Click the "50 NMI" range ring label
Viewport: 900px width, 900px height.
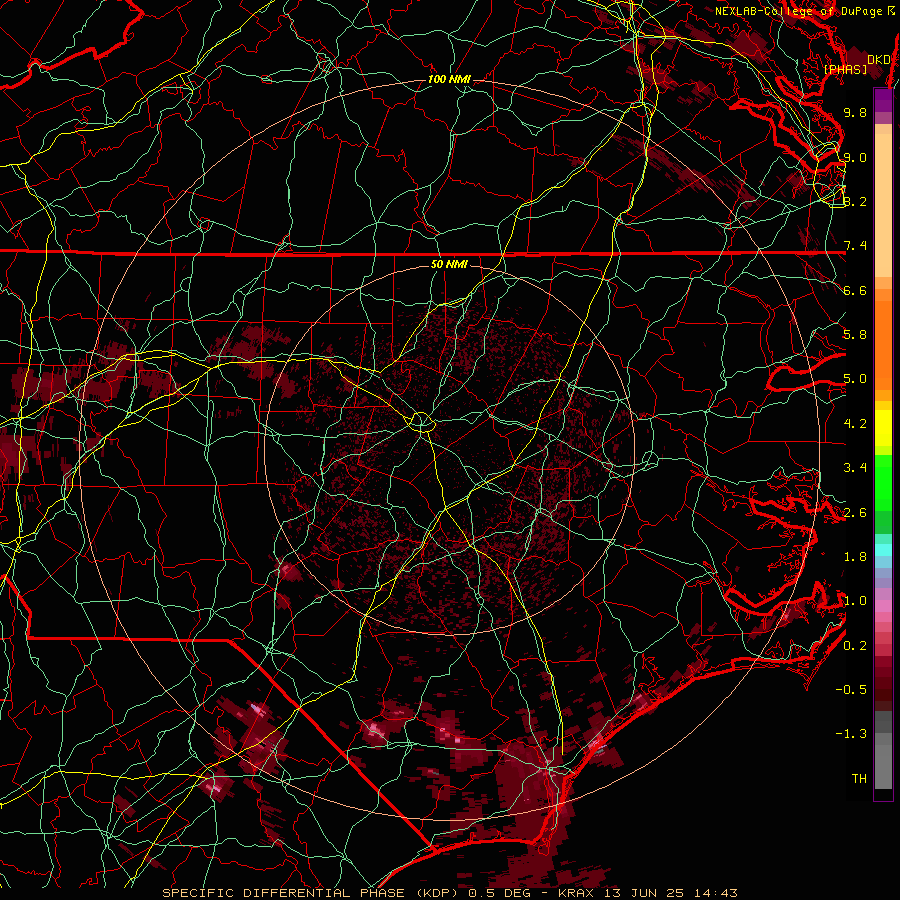[449, 265]
